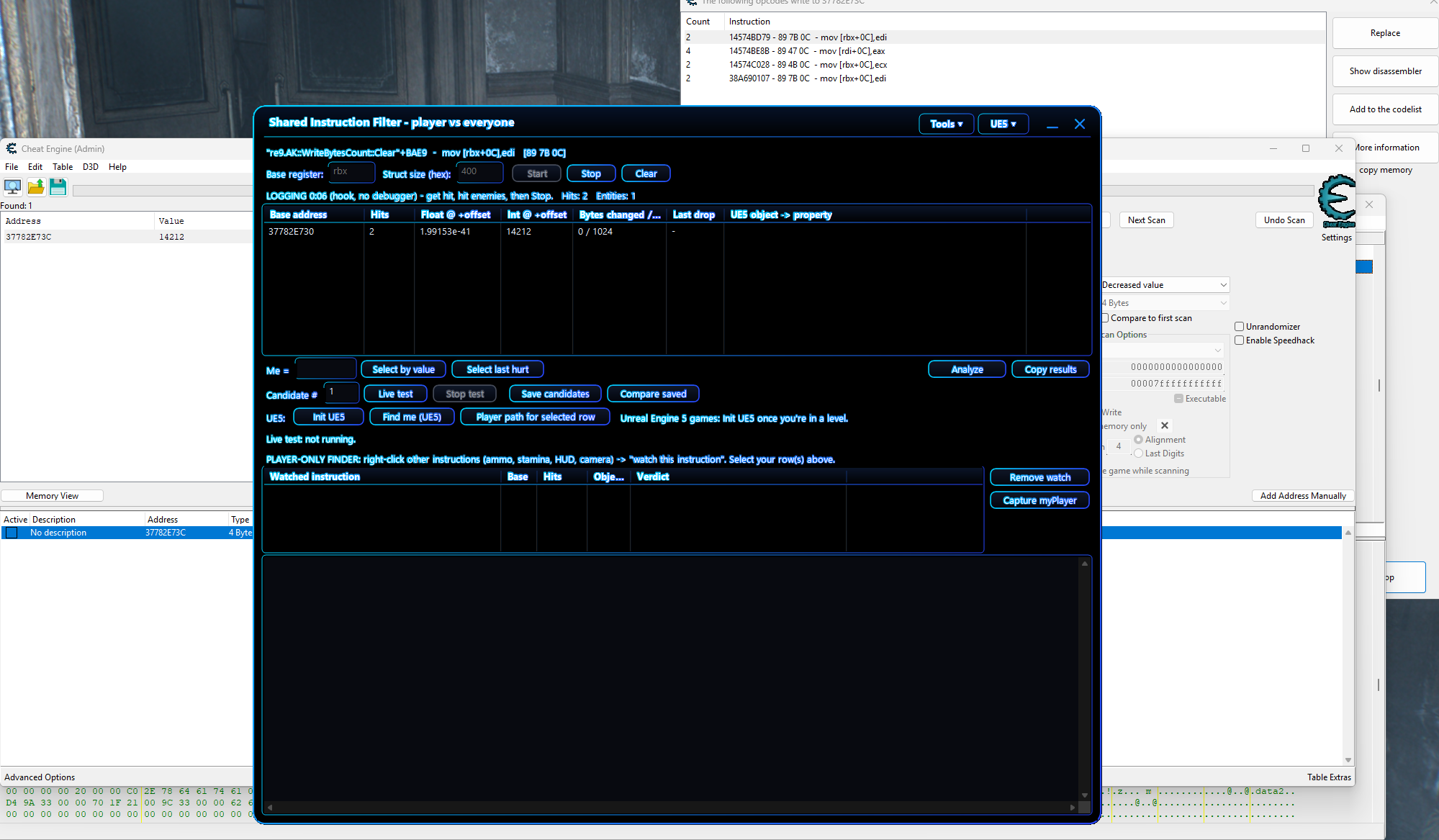Toggle Enable Speedhack checkbox
This screenshot has width=1439, height=840.
point(1240,340)
